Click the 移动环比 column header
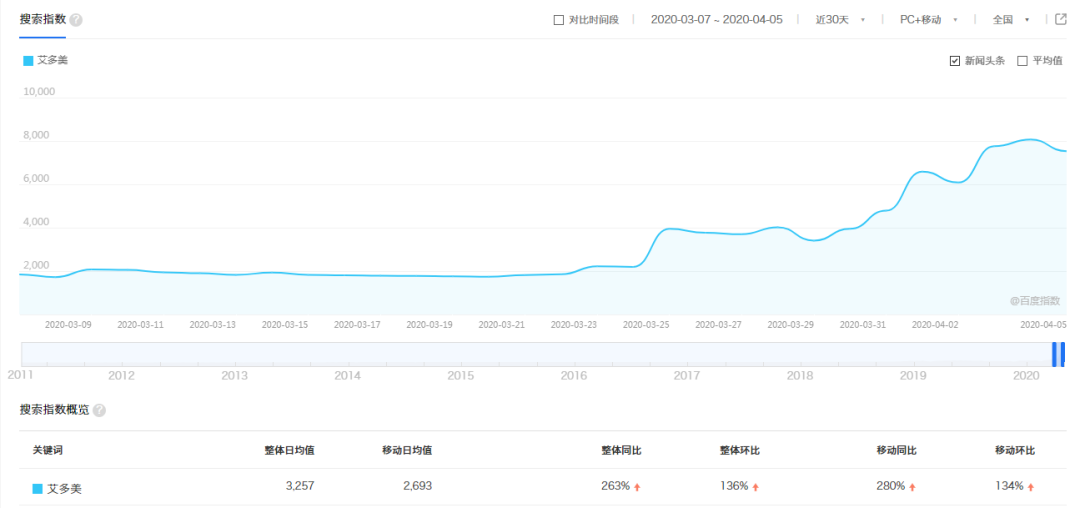The width and height of the screenshot is (1080, 508). click(1015, 450)
